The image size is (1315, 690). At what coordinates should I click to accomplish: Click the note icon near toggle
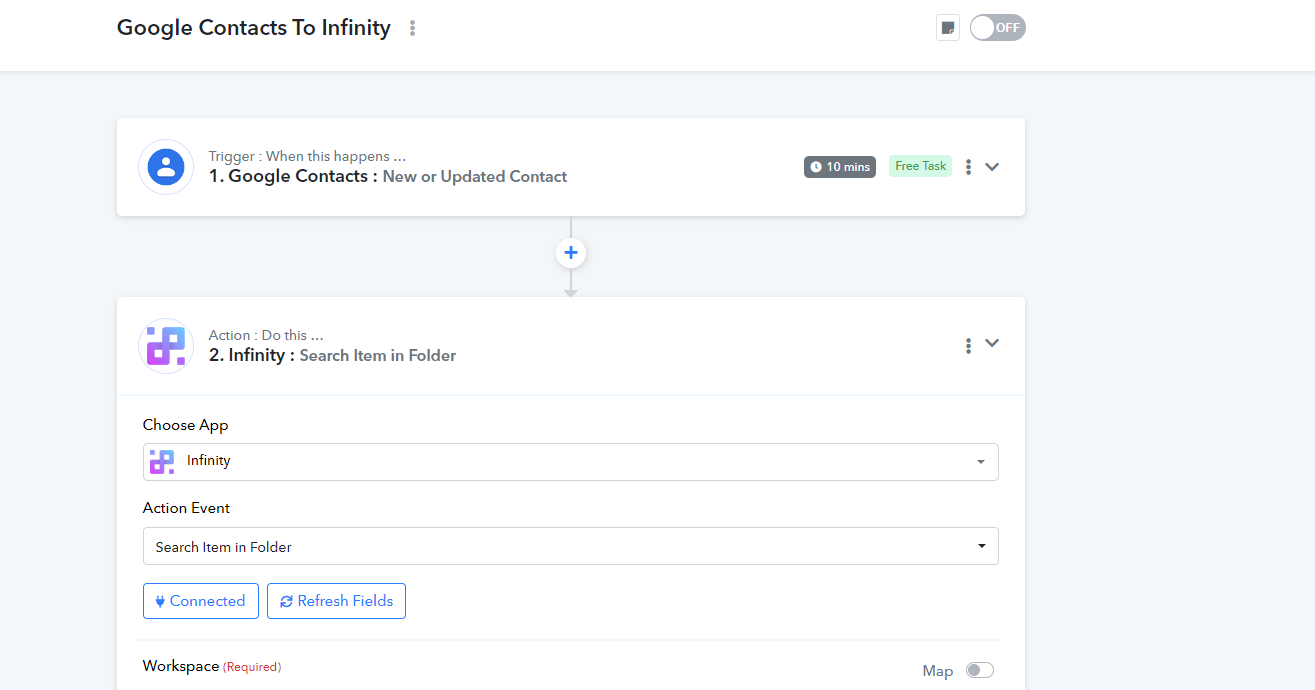[x=947, y=28]
